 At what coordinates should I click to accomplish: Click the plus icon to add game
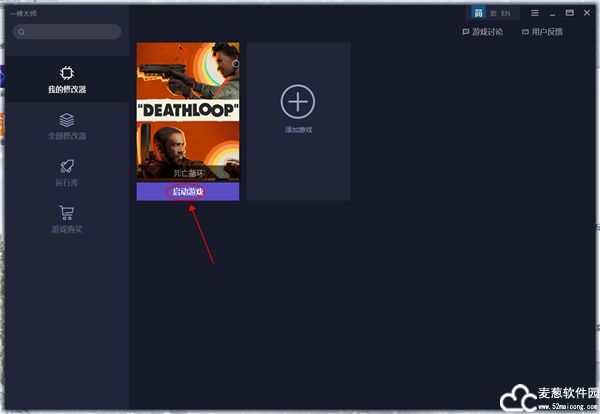[x=298, y=101]
